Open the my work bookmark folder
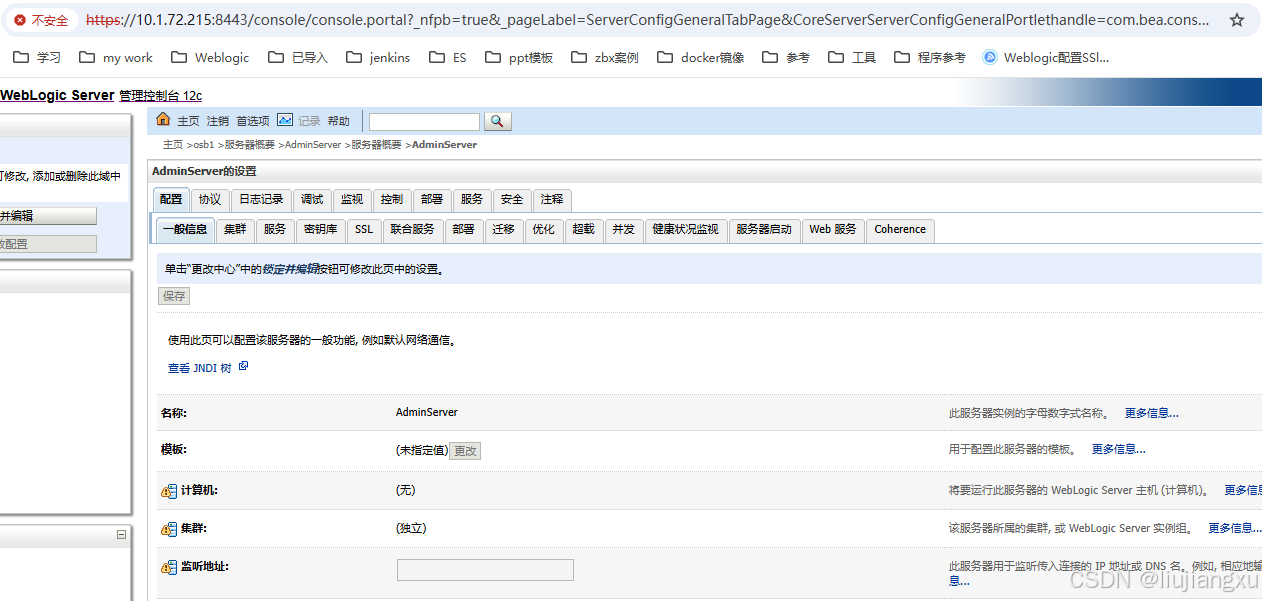The height and width of the screenshot is (601, 1262). [116, 58]
